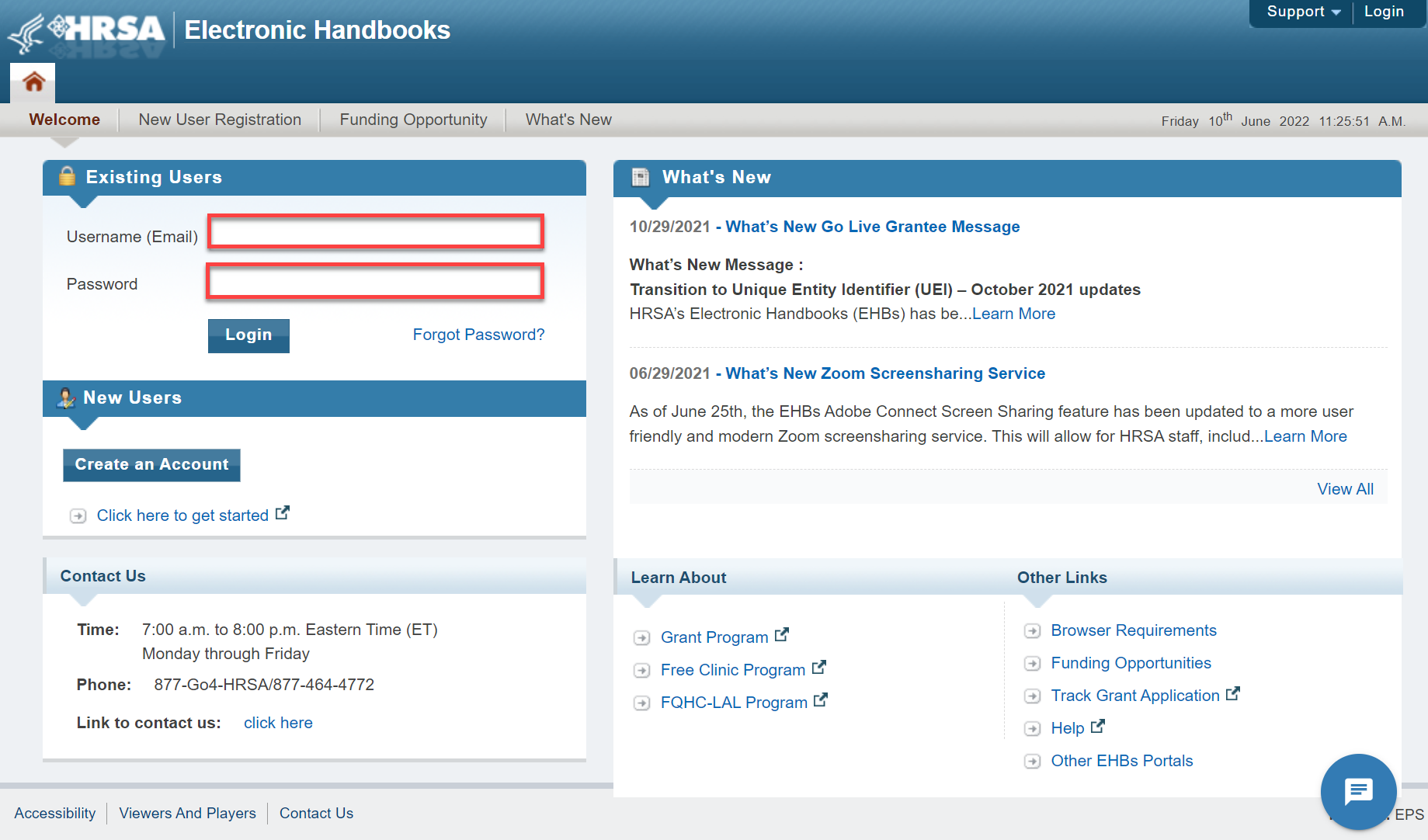Click Learn More for Zoom screensharing item

pyautogui.click(x=1305, y=436)
